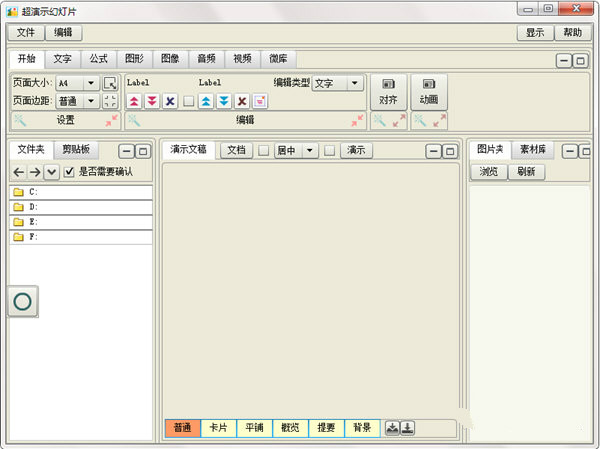Click the blue move-up arrow icon
This screenshot has width=600, height=449.
[206, 101]
